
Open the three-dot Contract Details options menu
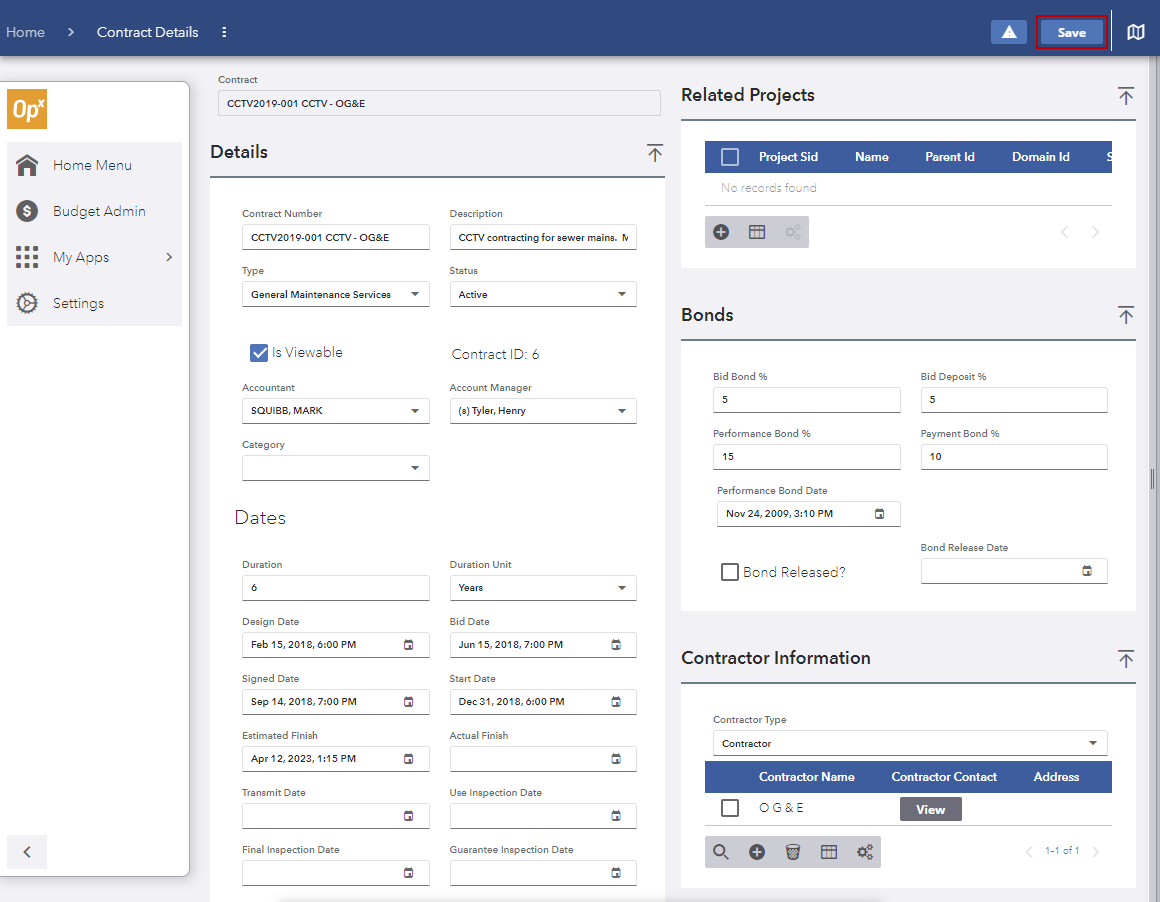224,33
